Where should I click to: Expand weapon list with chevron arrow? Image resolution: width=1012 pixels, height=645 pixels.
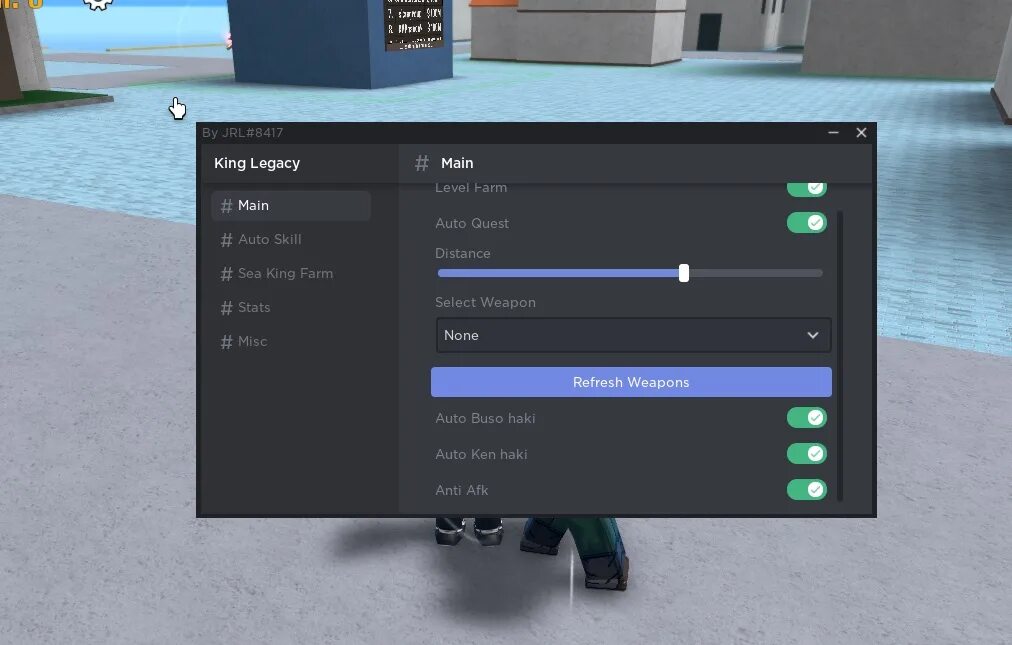[813, 335]
